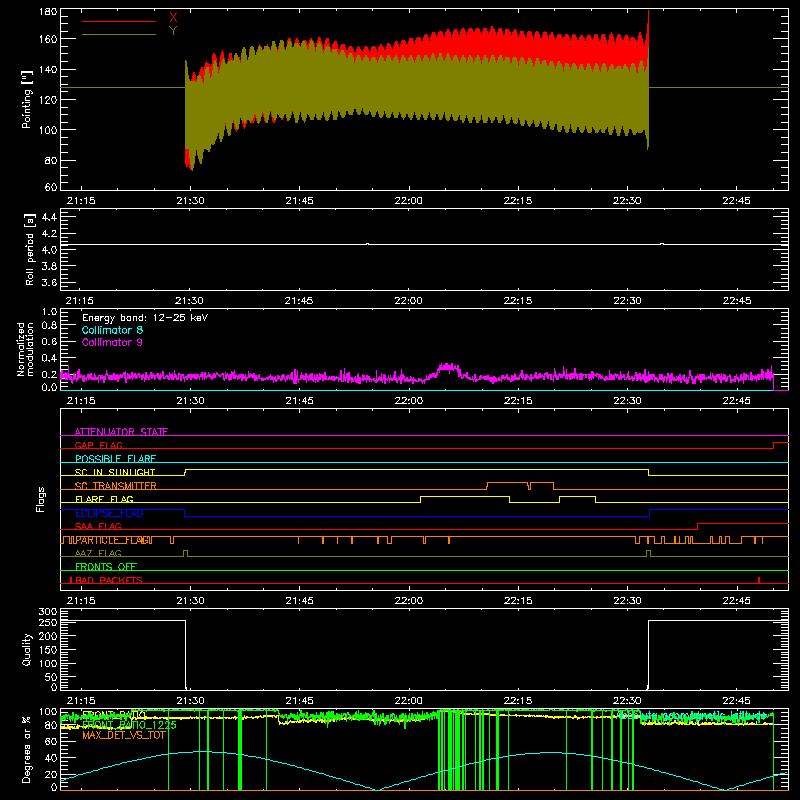Click 22:45 time label under Roll period plot
This screenshot has width=800, height=800.
click(x=736, y=301)
